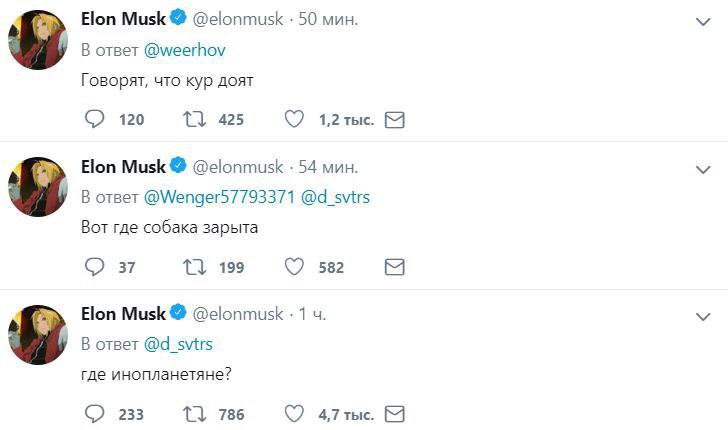728x430 pixels.
Task: Reply to the "где инопланетяне?" tweet
Action: pos(95,414)
